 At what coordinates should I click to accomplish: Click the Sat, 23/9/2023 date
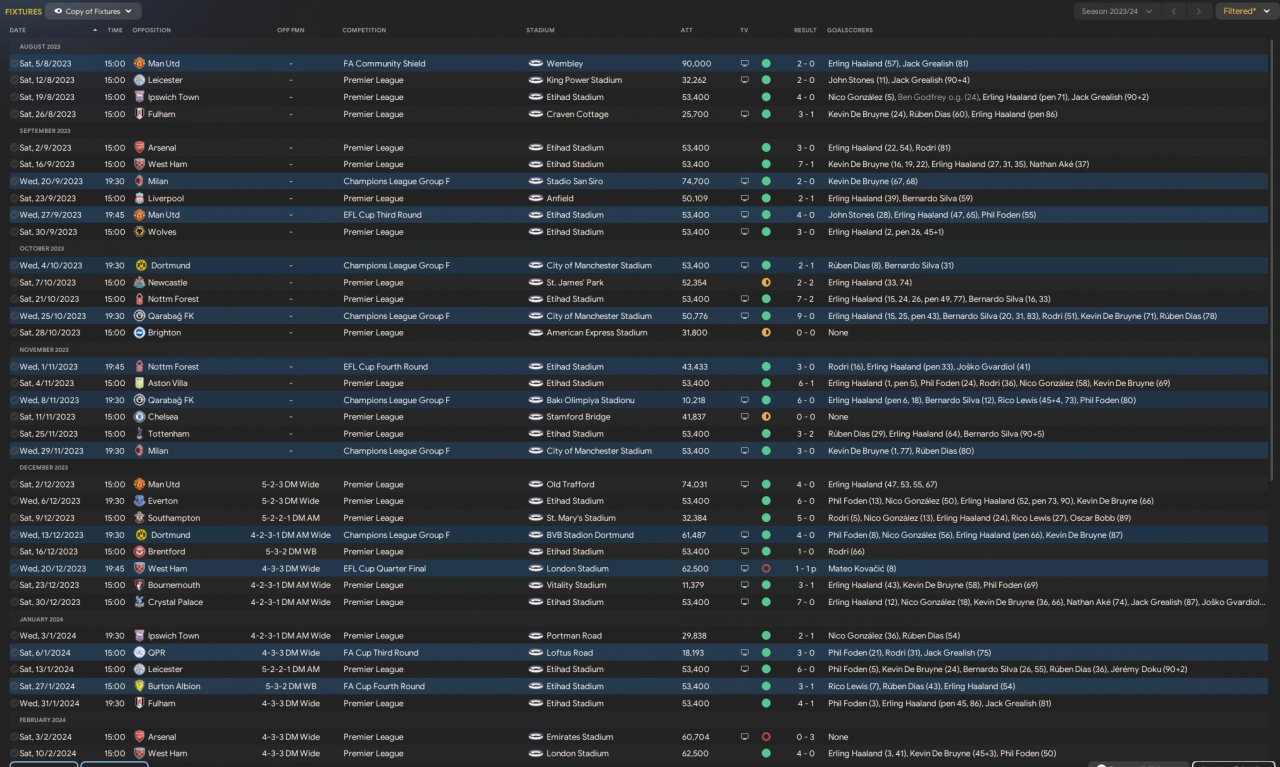[x=47, y=198]
